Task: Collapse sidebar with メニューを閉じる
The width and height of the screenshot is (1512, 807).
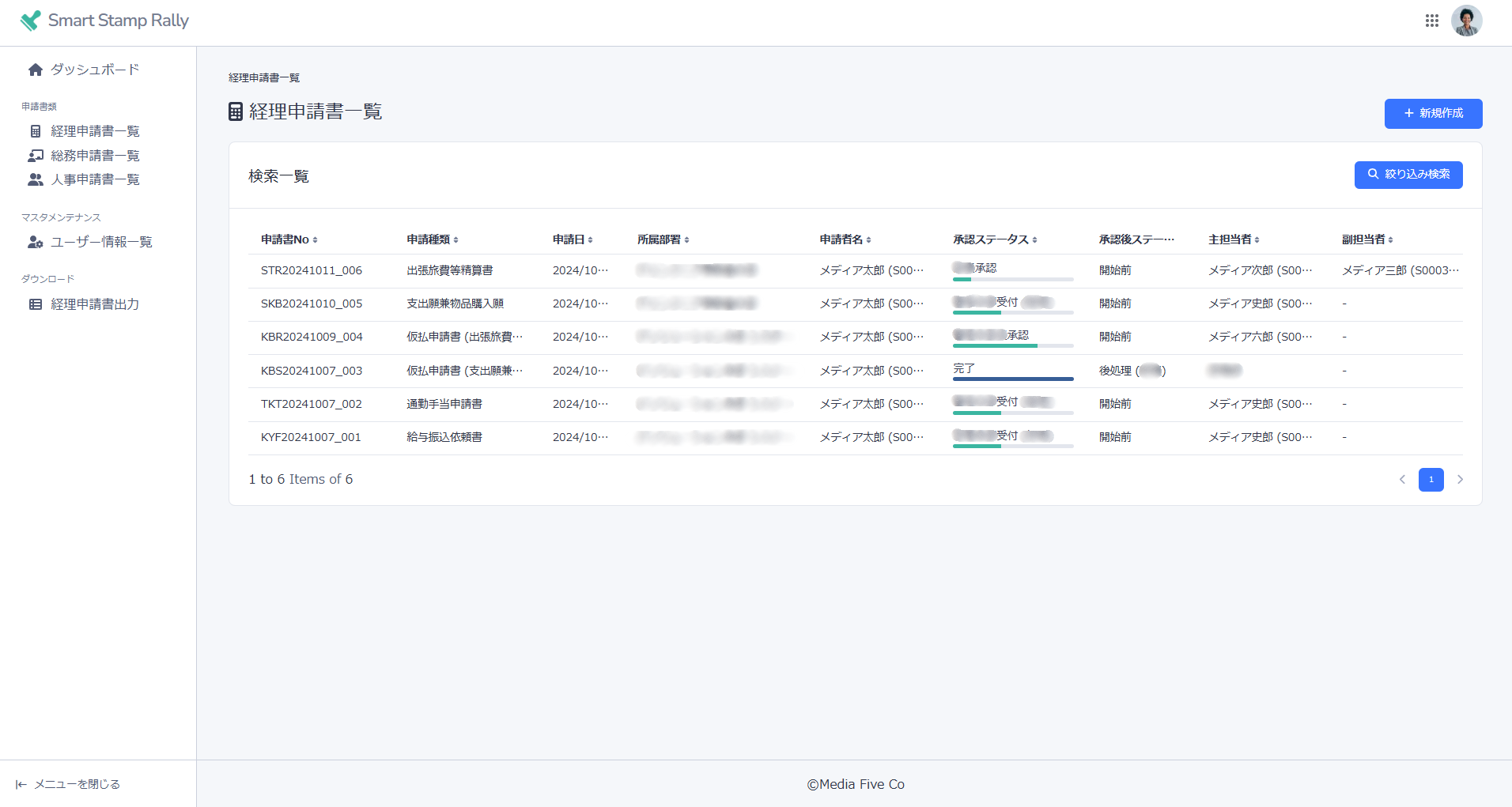Action: tap(68, 784)
